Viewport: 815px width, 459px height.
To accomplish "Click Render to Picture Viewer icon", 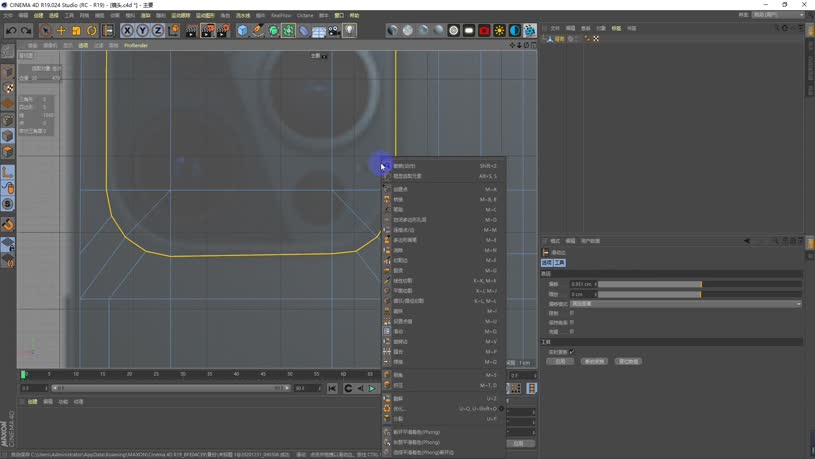I will pyautogui.click(x=207, y=31).
